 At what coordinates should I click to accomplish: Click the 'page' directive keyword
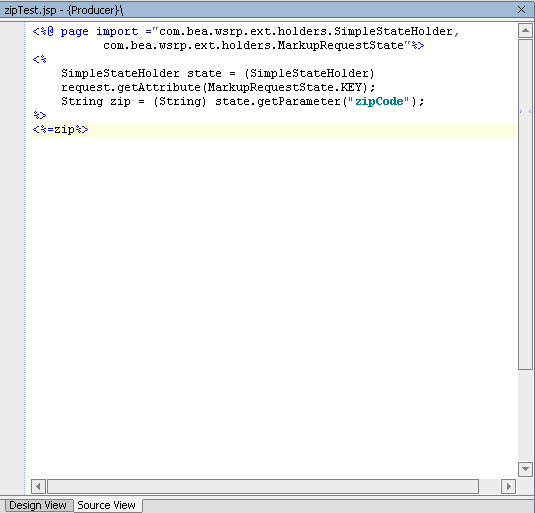[75, 32]
